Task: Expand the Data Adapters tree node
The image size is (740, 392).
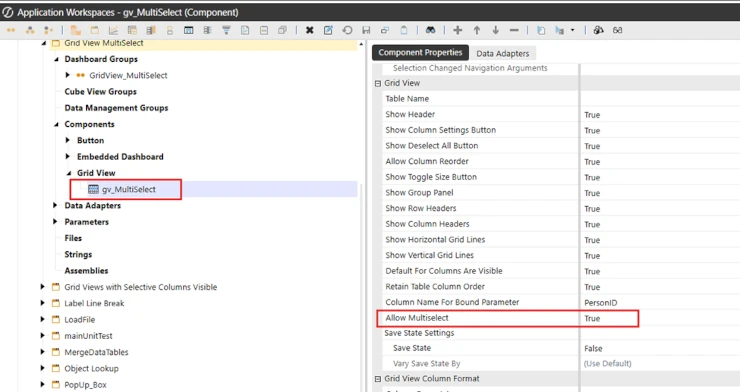Action: point(55,205)
